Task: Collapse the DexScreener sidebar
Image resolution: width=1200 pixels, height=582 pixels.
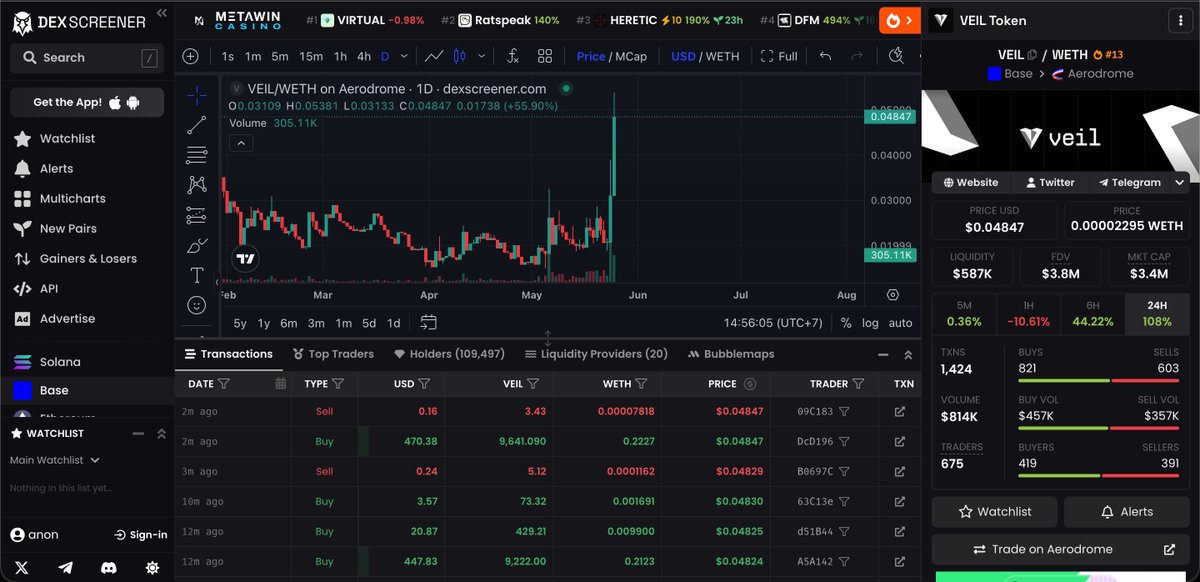Action: coord(163,14)
